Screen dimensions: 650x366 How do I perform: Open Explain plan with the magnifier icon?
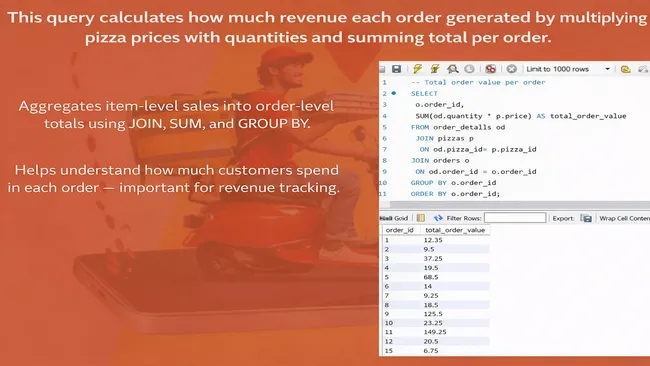coord(452,69)
